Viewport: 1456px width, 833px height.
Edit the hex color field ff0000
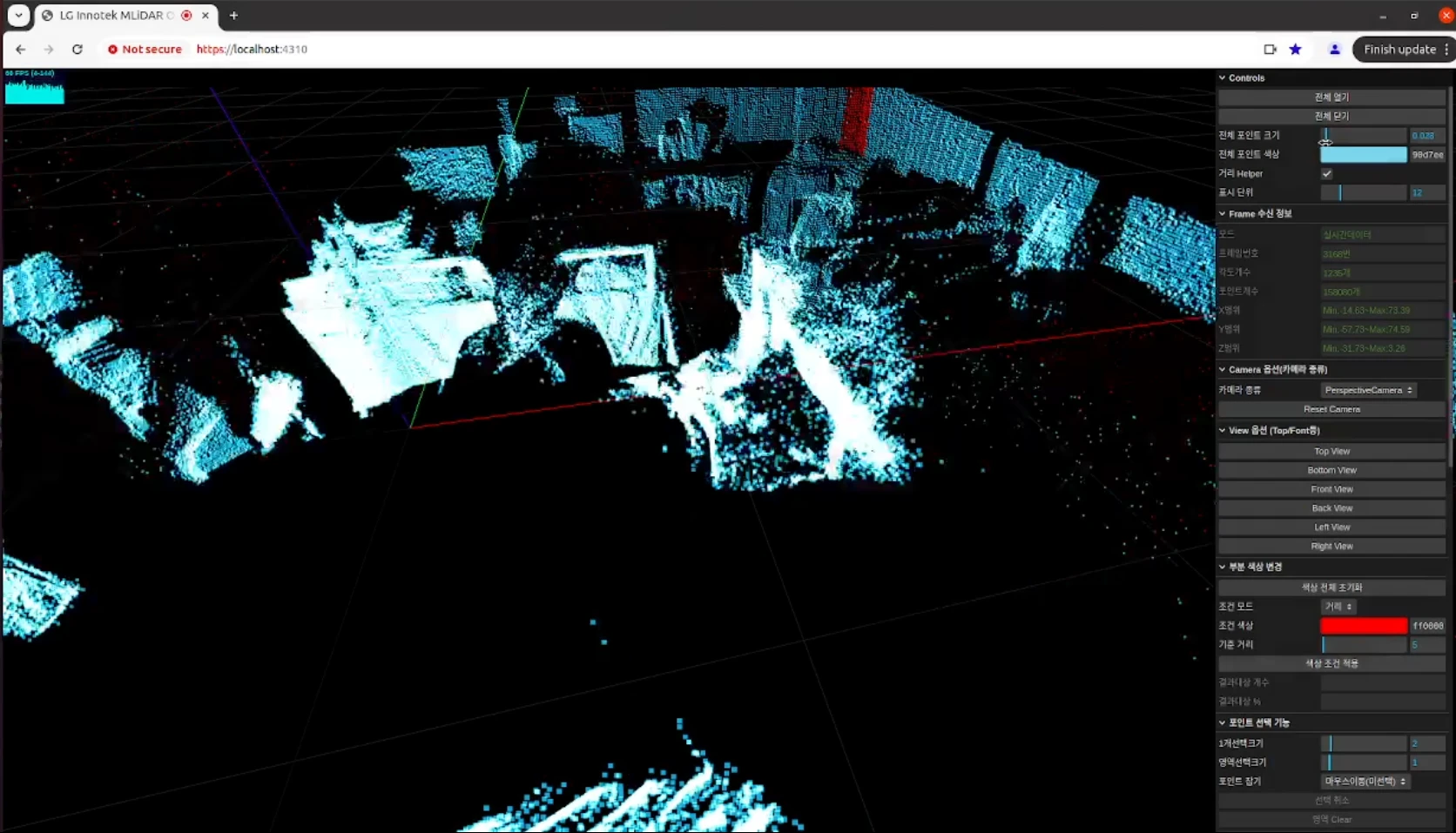(1427, 626)
